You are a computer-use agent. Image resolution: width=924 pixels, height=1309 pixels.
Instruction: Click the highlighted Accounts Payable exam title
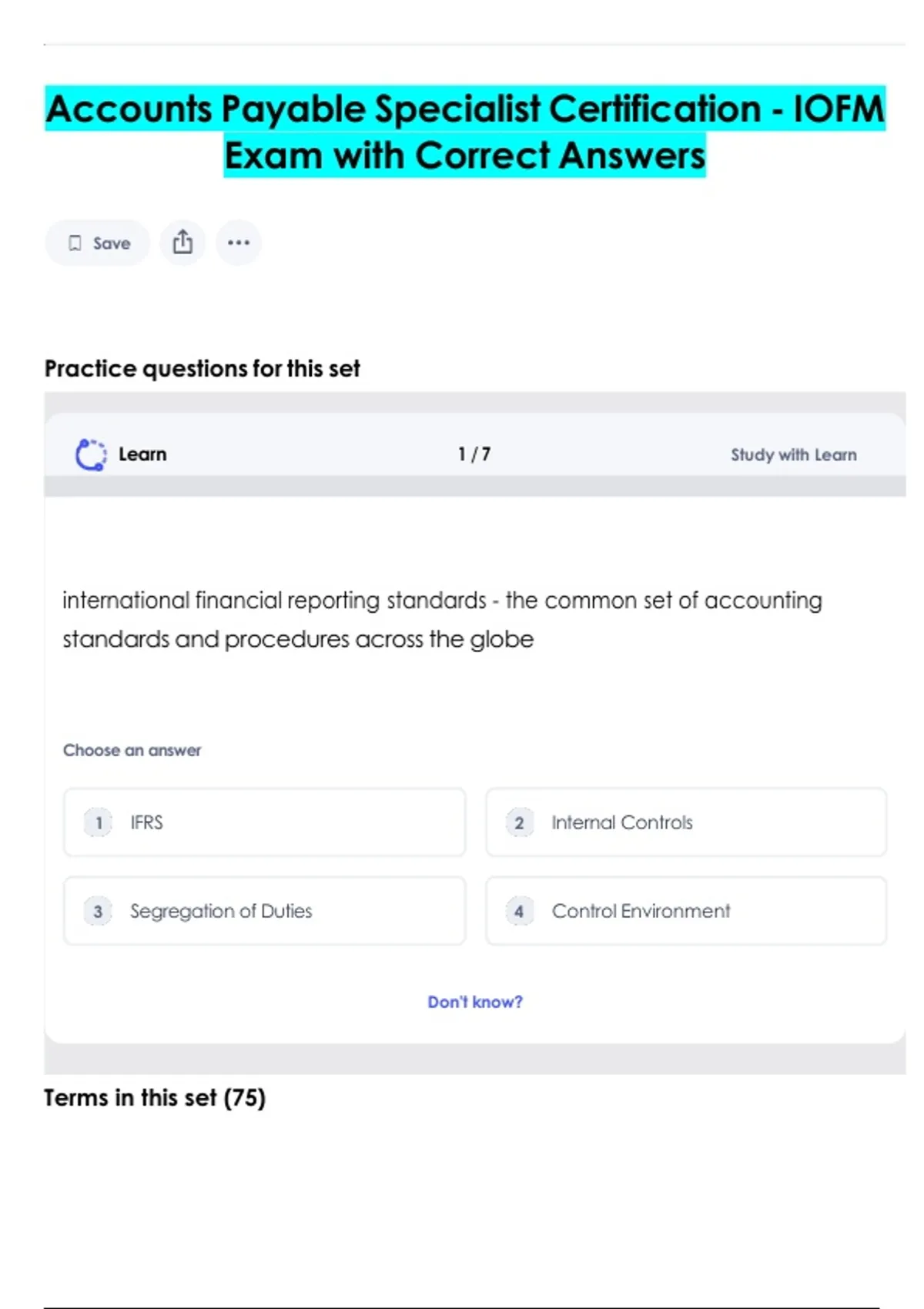[x=465, y=132]
